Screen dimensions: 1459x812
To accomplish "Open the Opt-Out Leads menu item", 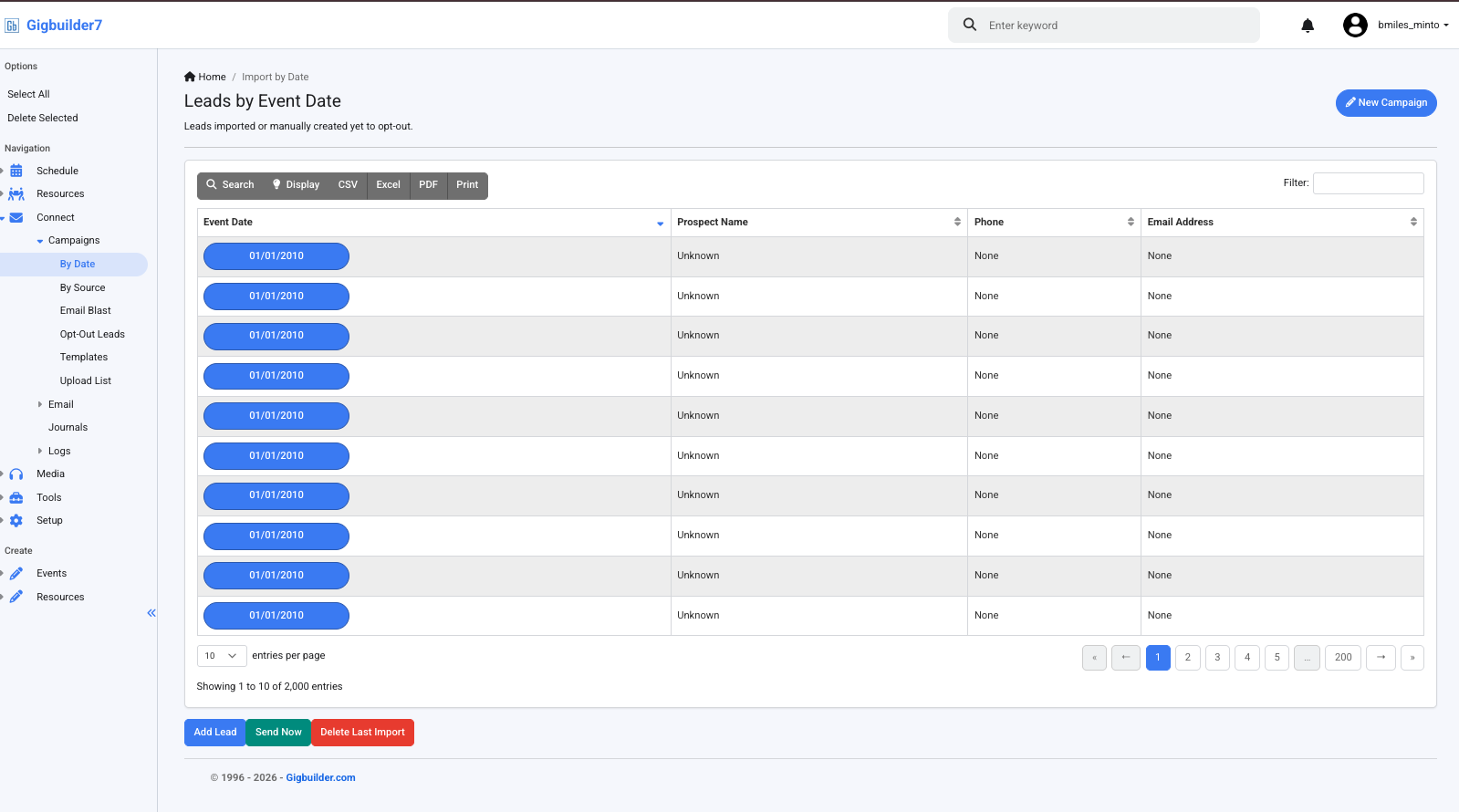I will [92, 334].
